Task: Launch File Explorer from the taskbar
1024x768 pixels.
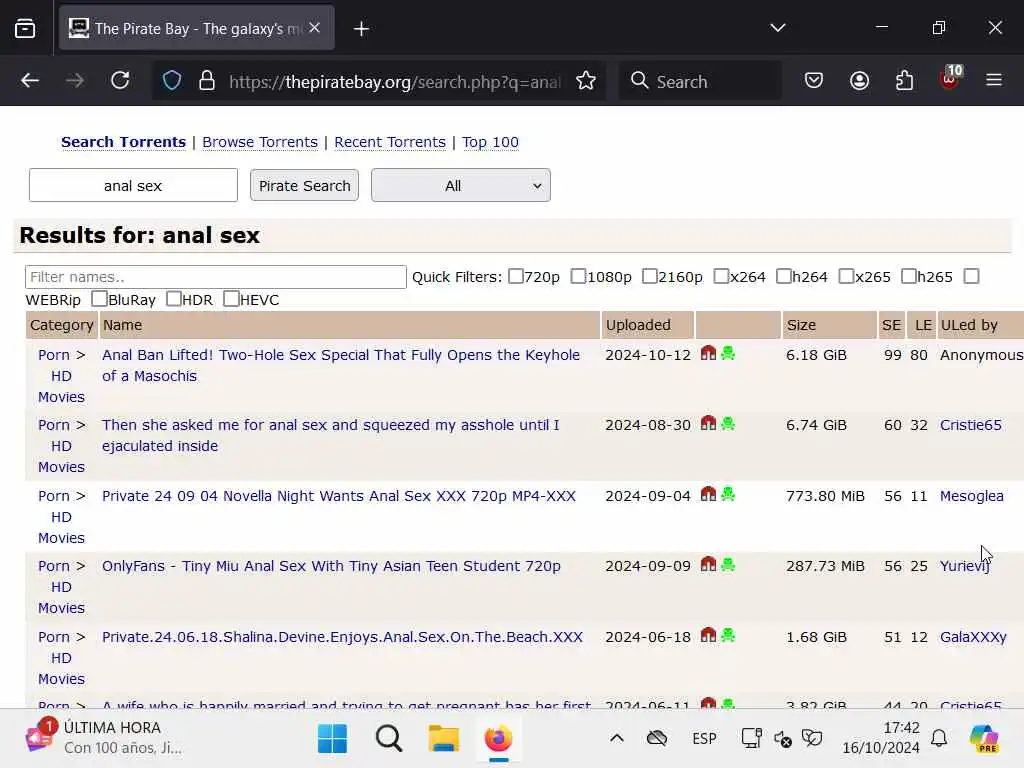Action: pyautogui.click(x=443, y=739)
